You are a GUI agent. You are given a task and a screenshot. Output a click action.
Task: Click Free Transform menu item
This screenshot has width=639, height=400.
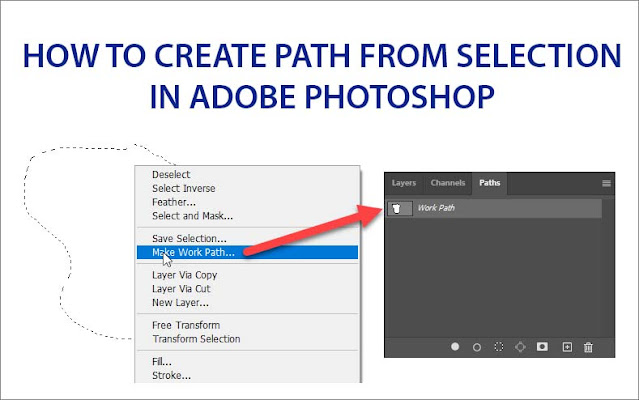186,325
